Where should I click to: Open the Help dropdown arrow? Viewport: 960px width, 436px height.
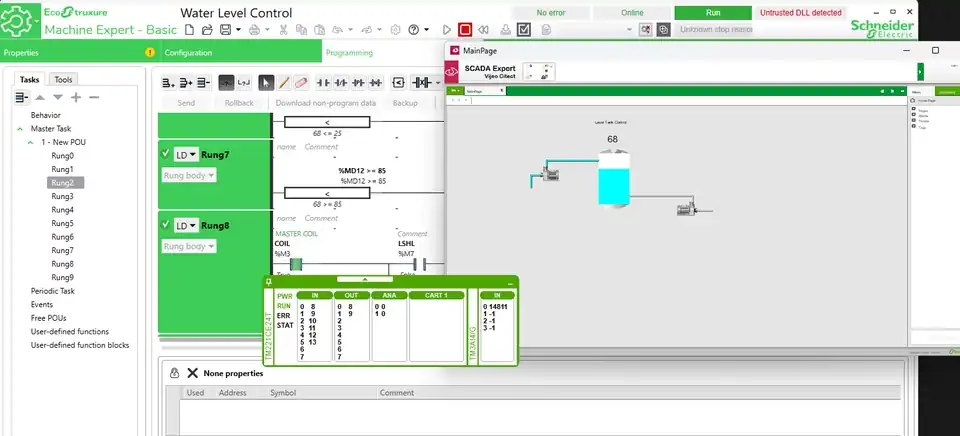tap(427, 29)
